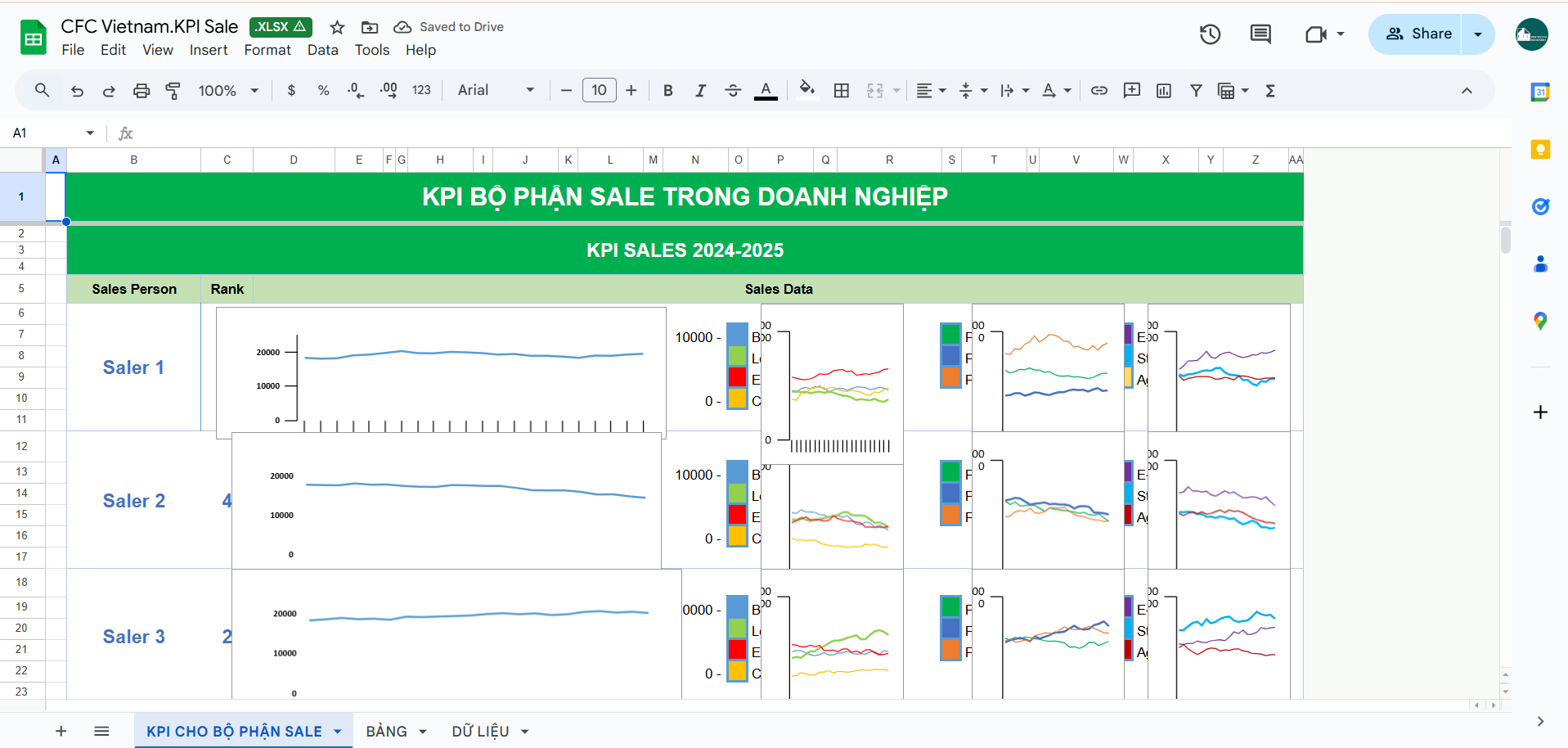Show all sheets list
1568x748 pixels.
click(x=101, y=731)
